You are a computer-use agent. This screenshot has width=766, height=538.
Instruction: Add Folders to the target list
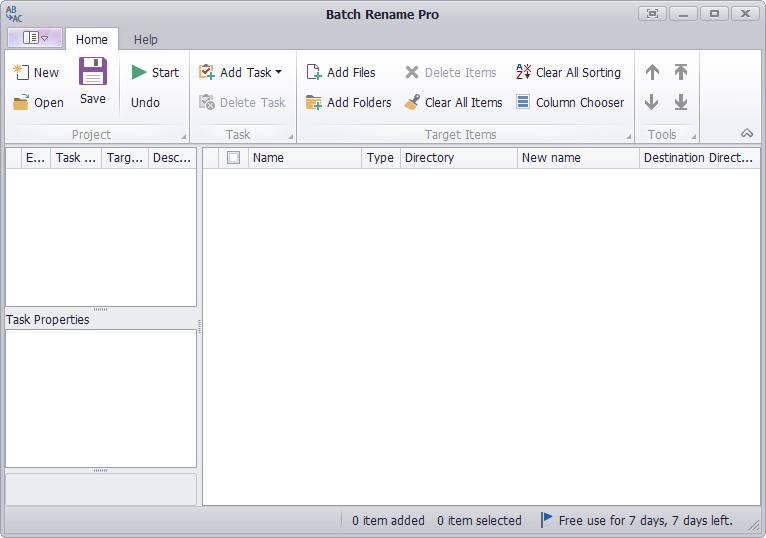[348, 103]
